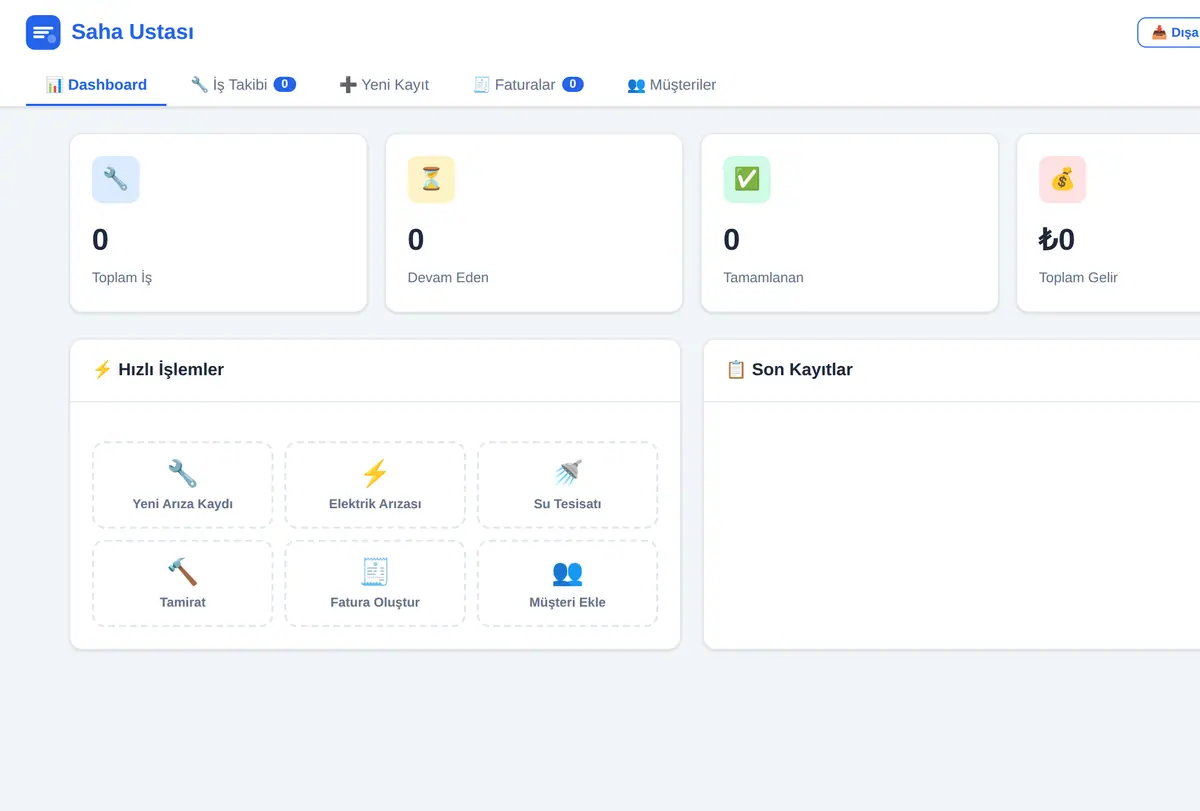Viewport: 1200px width, 811px height.
Task: Click the money bag icon above Toplam Gelir
Action: click(x=1062, y=179)
